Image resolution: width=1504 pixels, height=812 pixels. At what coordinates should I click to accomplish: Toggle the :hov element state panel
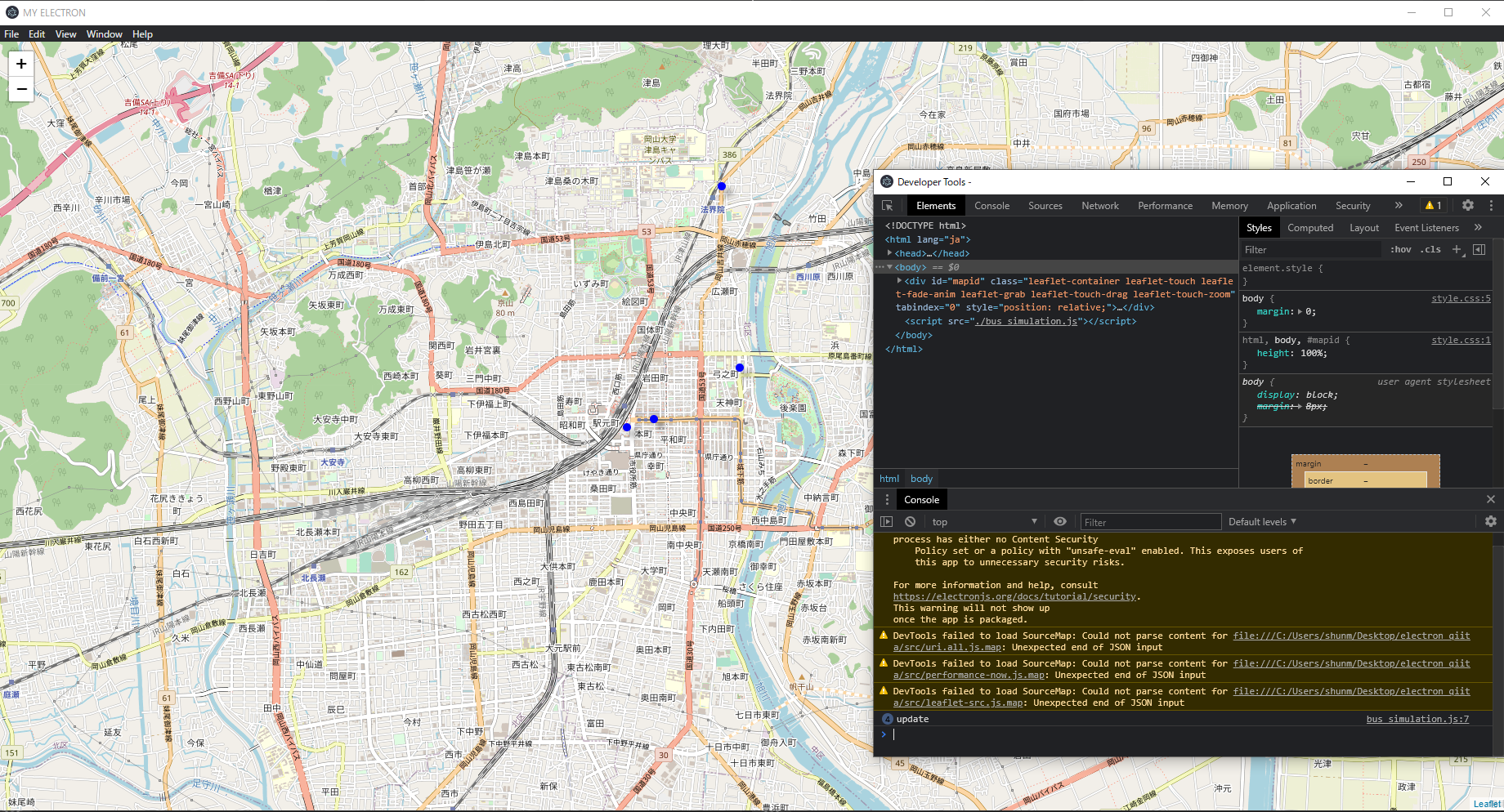(1400, 250)
